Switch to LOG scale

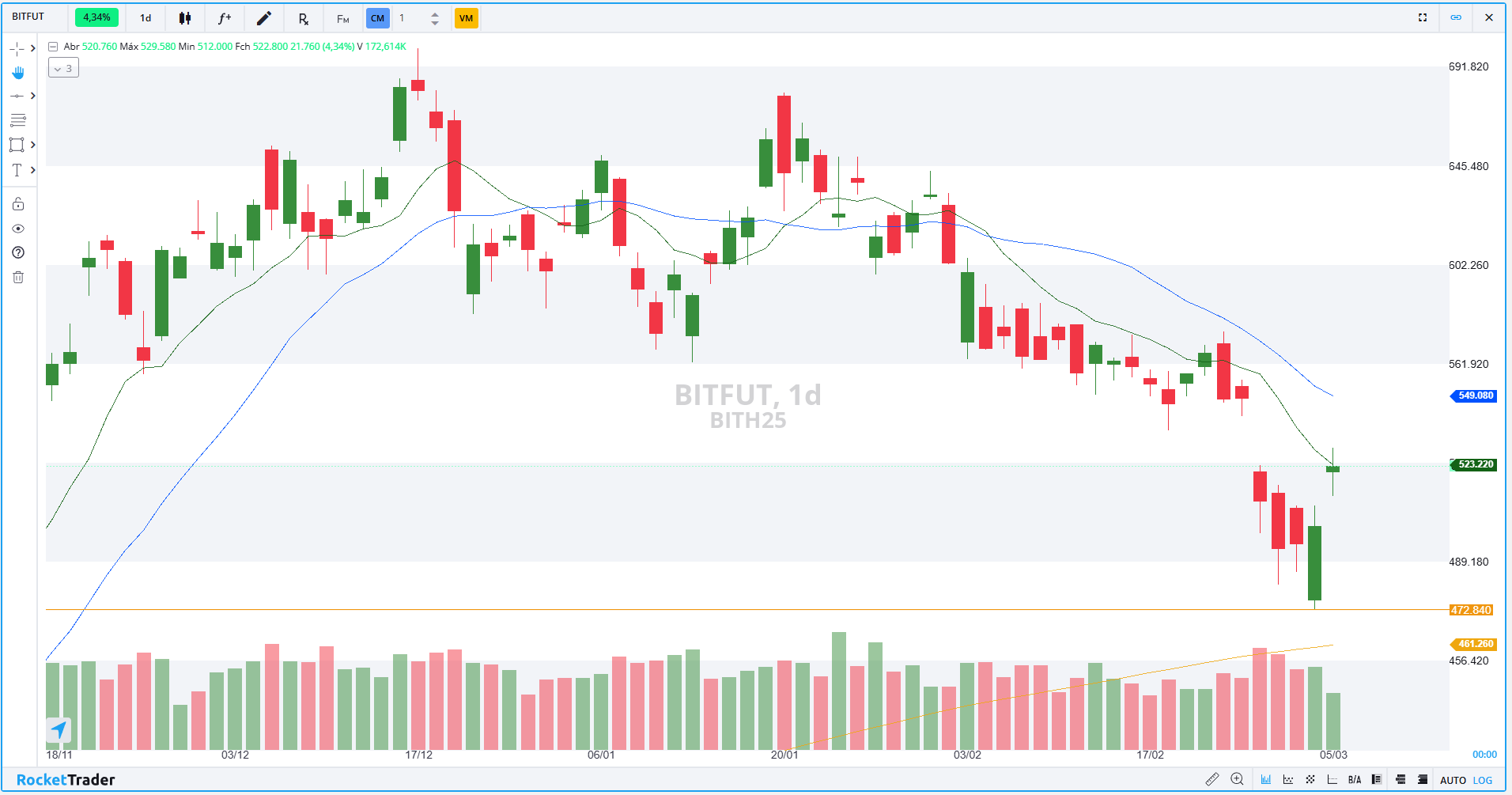pyautogui.click(x=1483, y=781)
